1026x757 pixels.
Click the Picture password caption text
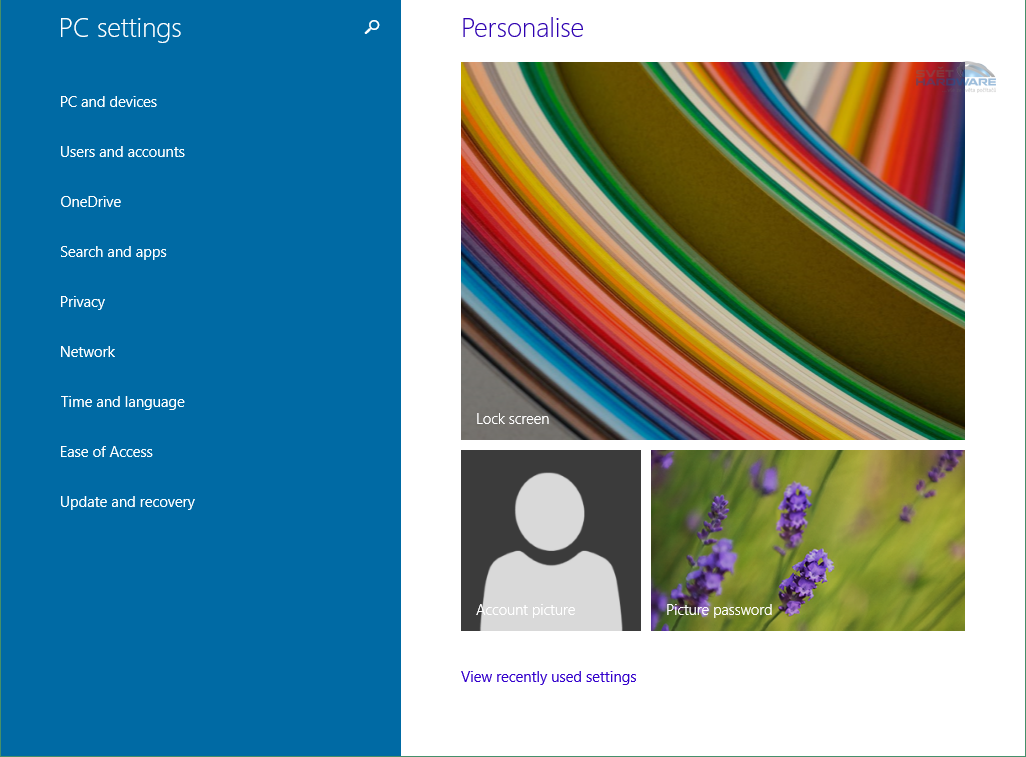719,610
